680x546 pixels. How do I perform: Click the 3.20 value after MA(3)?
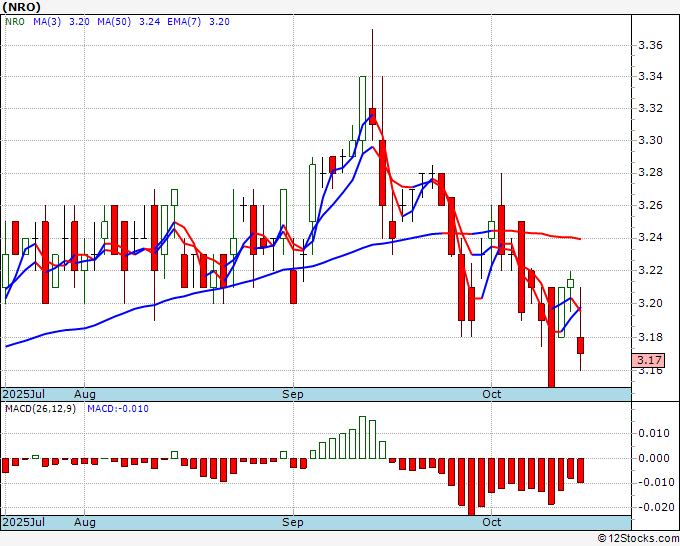(79, 22)
